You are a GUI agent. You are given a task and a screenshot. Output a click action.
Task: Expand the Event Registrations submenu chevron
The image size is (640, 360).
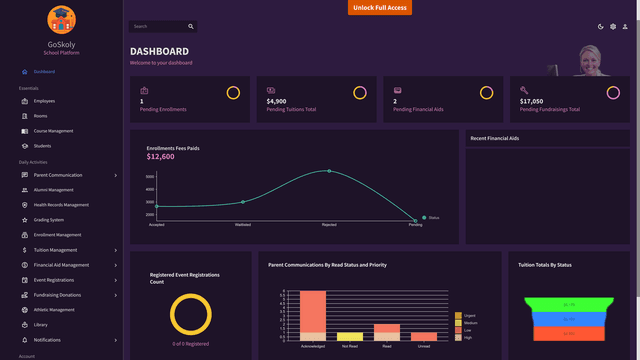tap(116, 280)
